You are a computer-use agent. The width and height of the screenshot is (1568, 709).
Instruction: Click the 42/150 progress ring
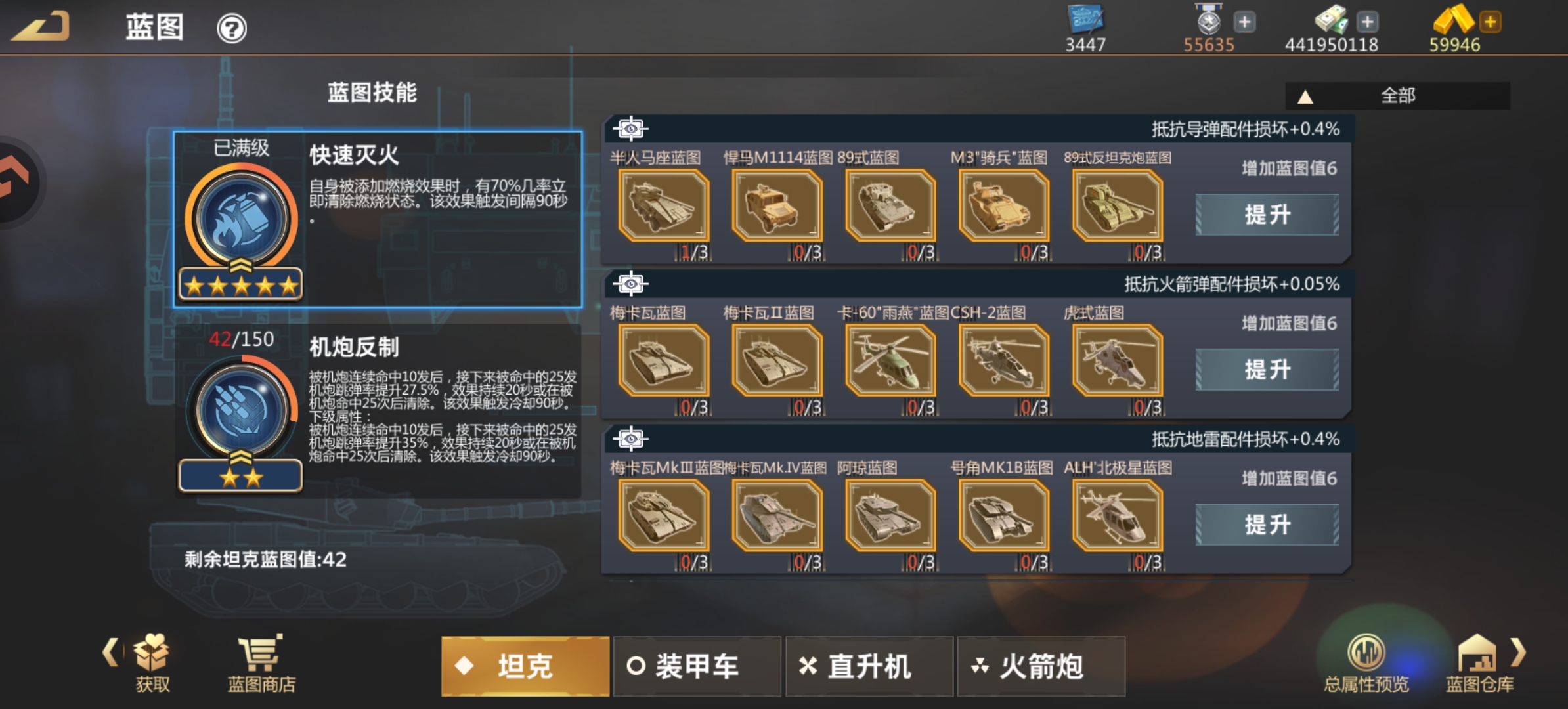coord(241,410)
